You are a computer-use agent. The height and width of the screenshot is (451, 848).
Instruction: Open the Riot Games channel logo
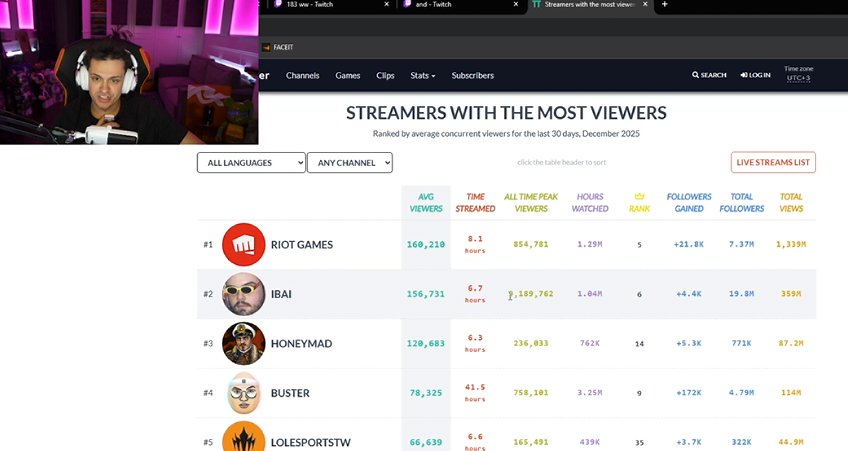pos(243,244)
